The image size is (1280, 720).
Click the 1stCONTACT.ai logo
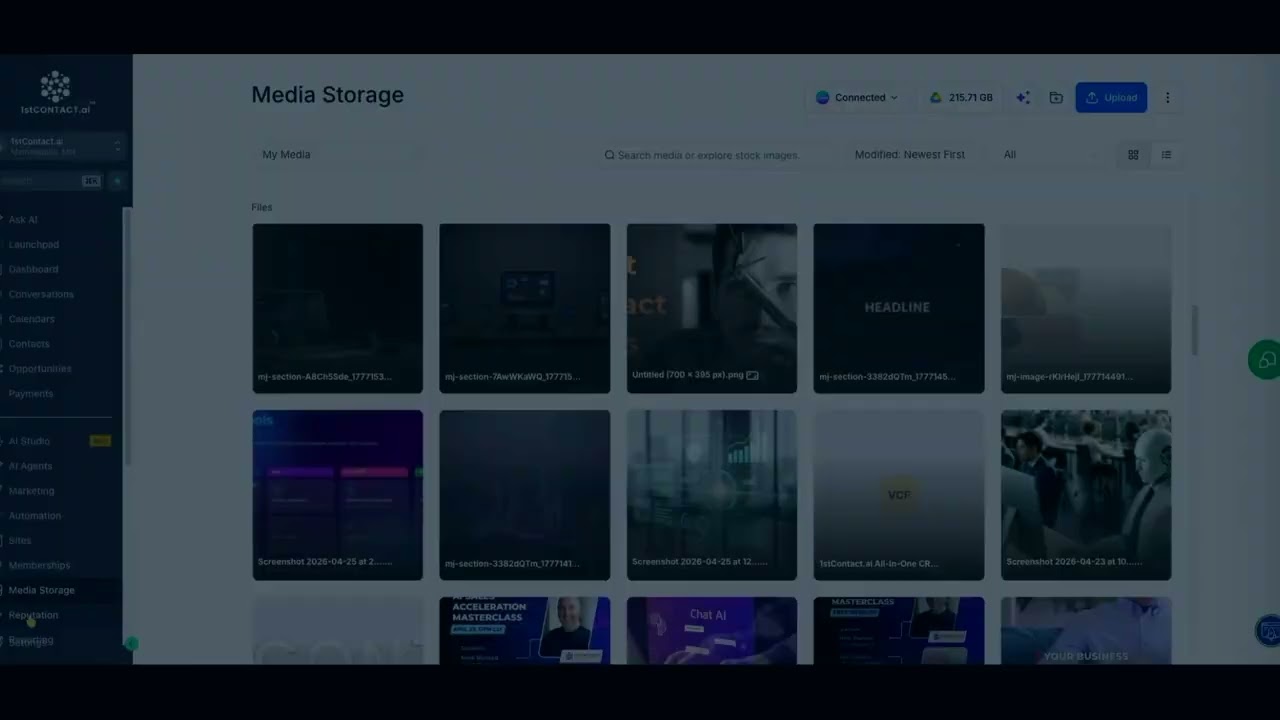tap(56, 92)
